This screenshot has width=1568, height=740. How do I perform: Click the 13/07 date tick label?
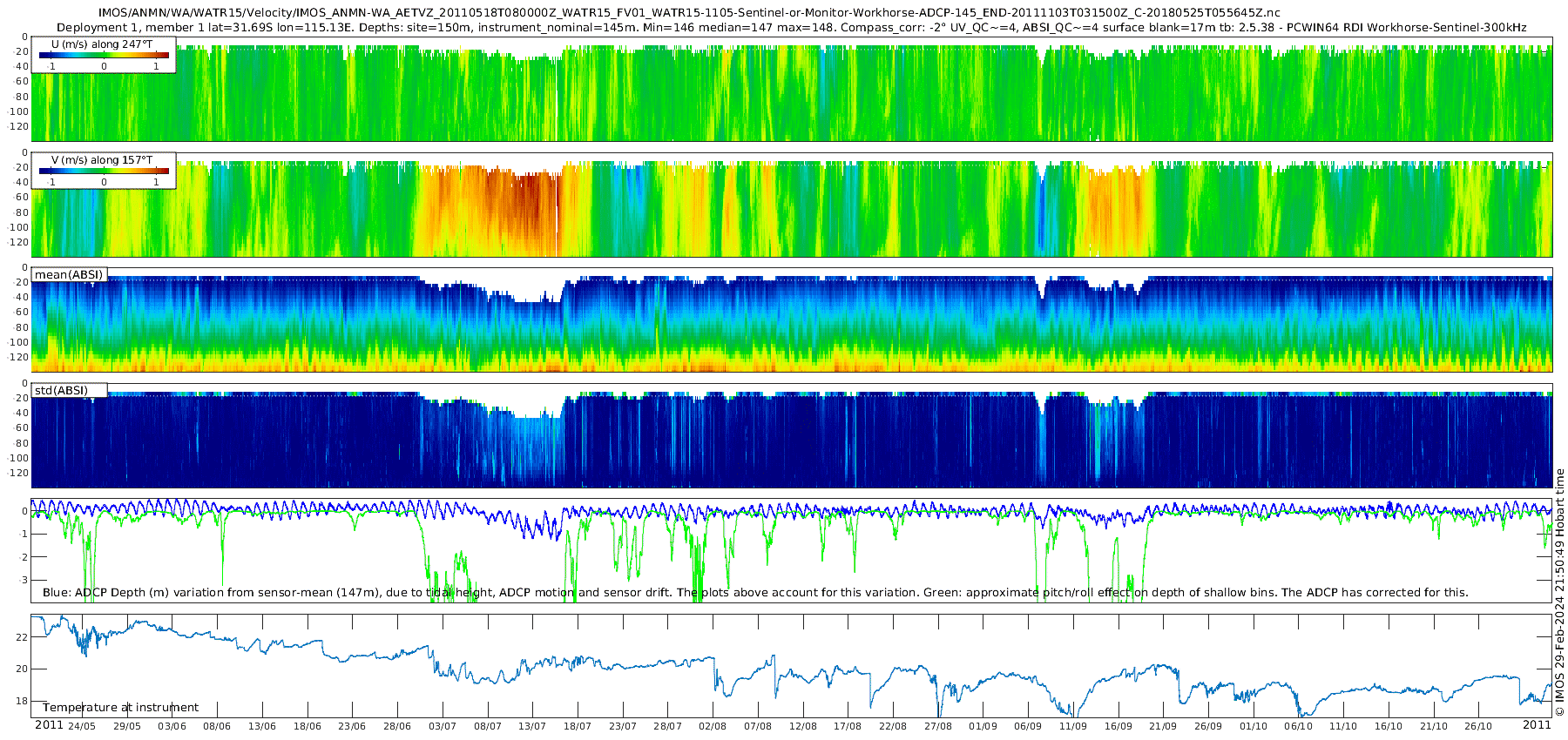(532, 726)
